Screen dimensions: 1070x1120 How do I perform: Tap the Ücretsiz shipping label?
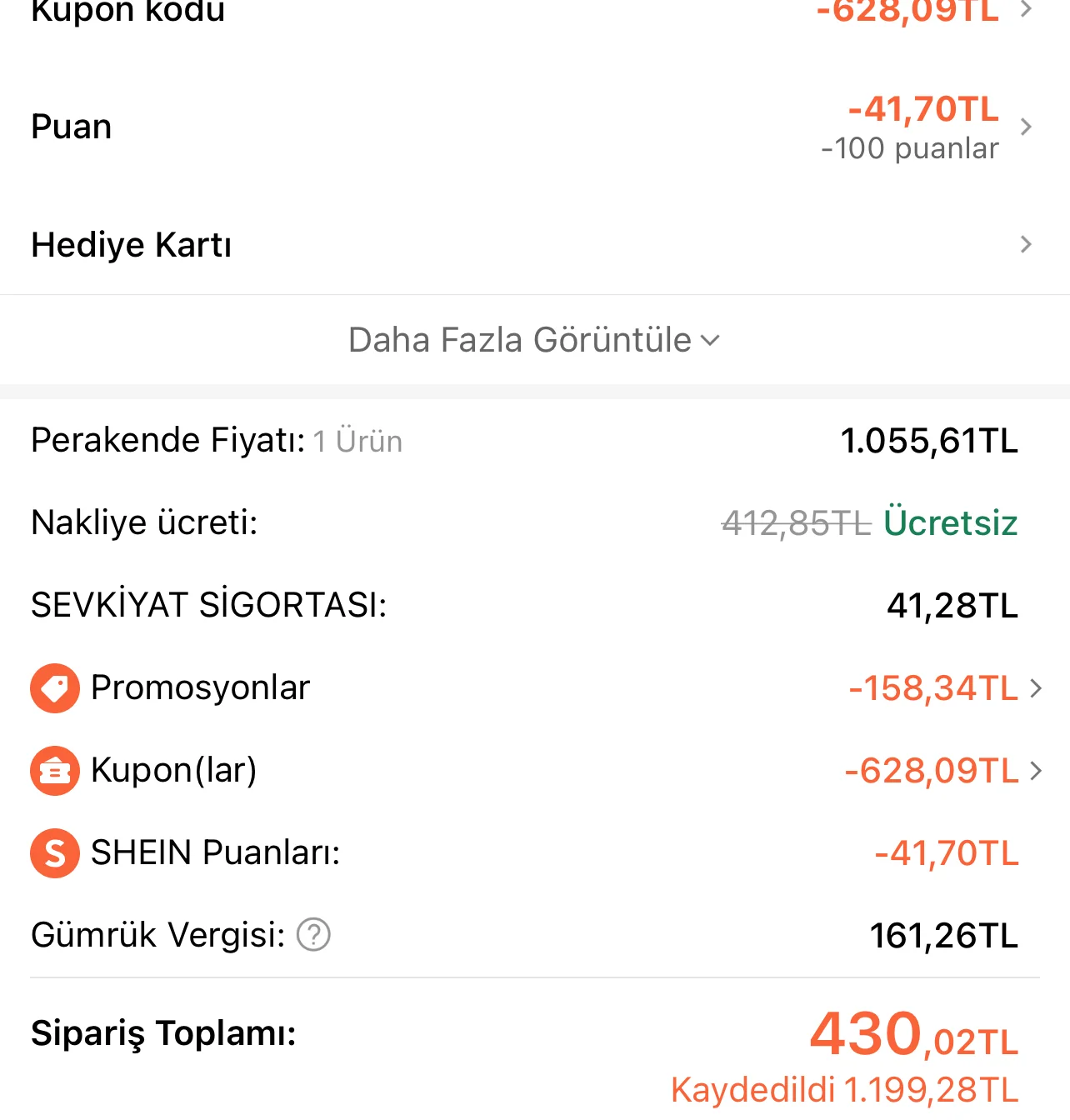(951, 523)
